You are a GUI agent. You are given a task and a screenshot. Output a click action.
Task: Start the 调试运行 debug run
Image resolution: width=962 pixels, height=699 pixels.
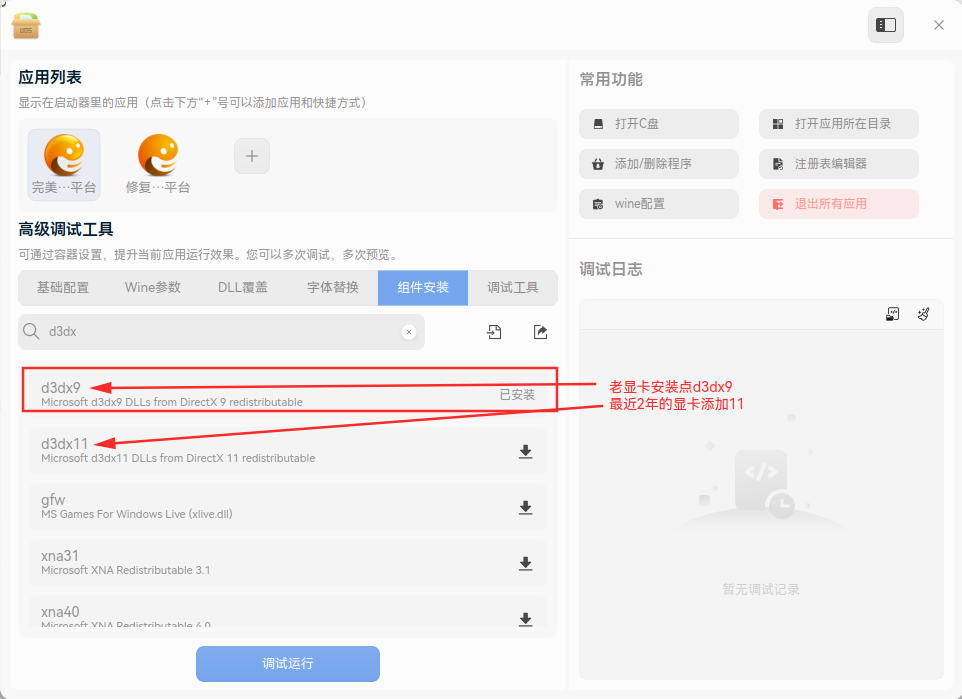tap(288, 663)
